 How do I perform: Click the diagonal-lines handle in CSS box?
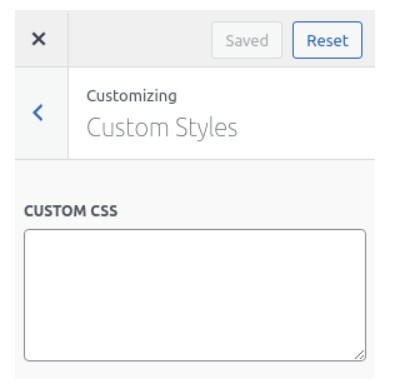pos(359,355)
